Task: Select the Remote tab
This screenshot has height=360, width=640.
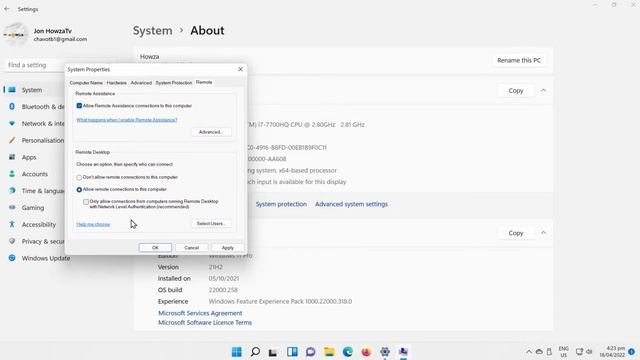Action: 204,82
